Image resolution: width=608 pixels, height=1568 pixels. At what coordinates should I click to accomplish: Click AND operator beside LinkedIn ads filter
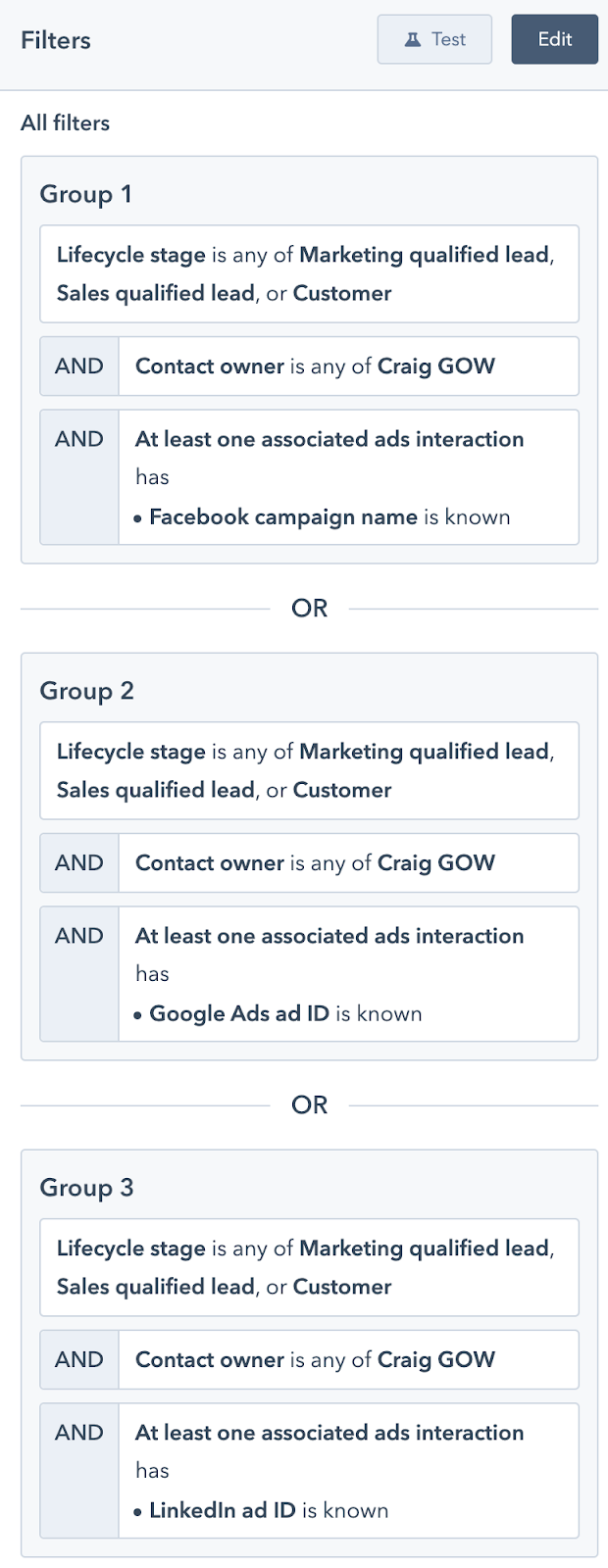pos(79,1433)
